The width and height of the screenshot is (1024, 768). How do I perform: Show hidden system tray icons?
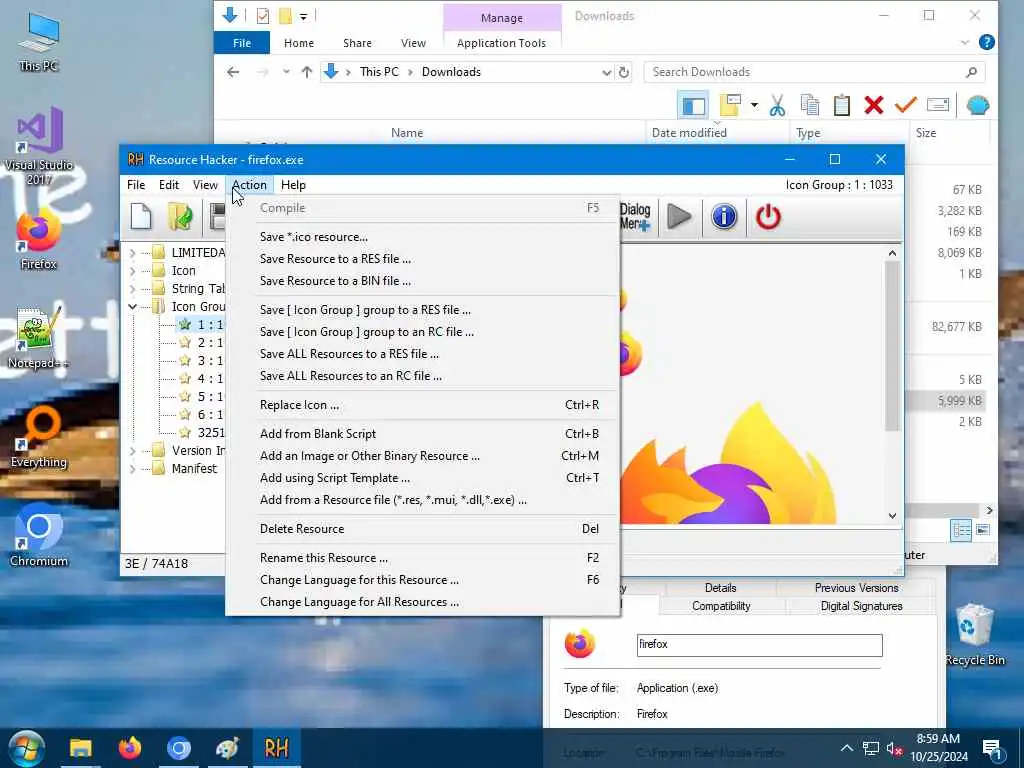[x=846, y=748]
